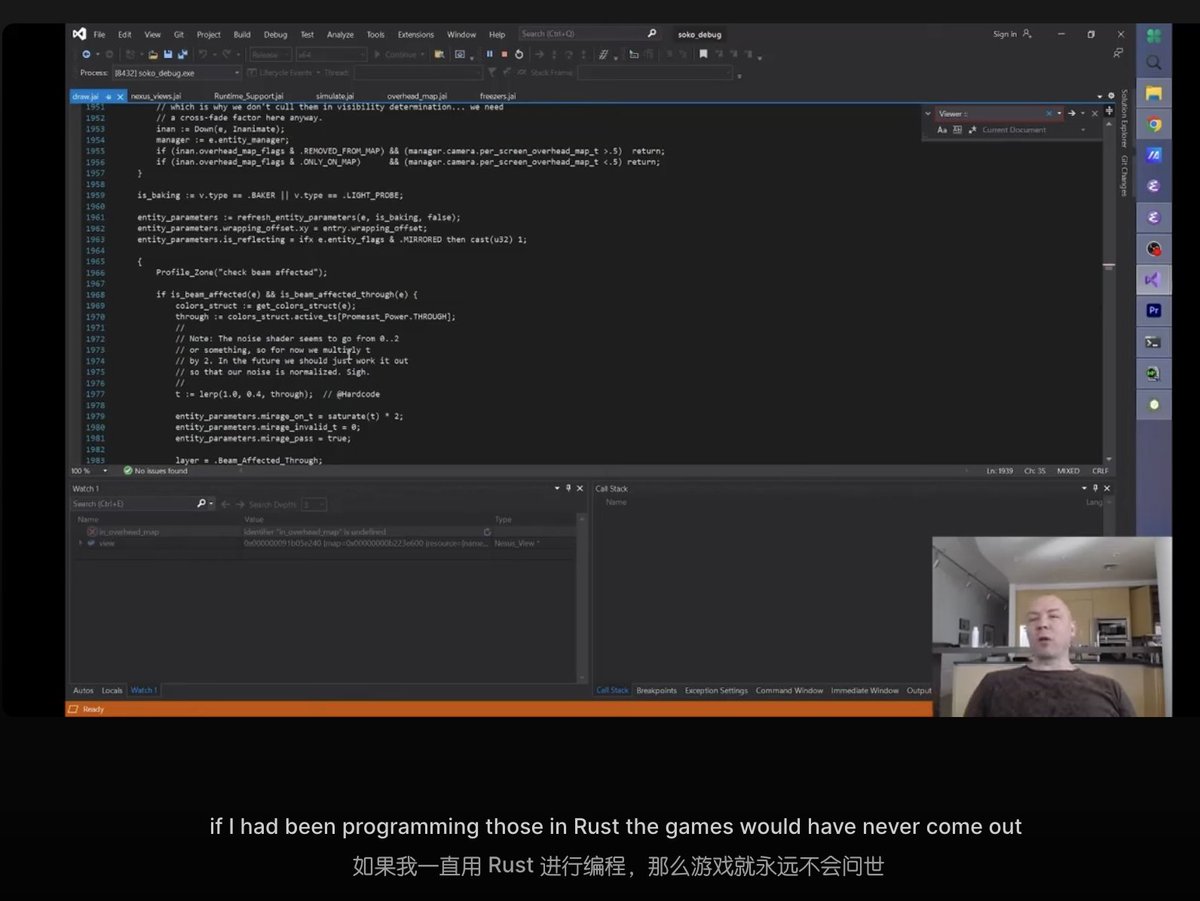
Task: Switch to the Breakpoints panel tab
Action: coord(656,690)
